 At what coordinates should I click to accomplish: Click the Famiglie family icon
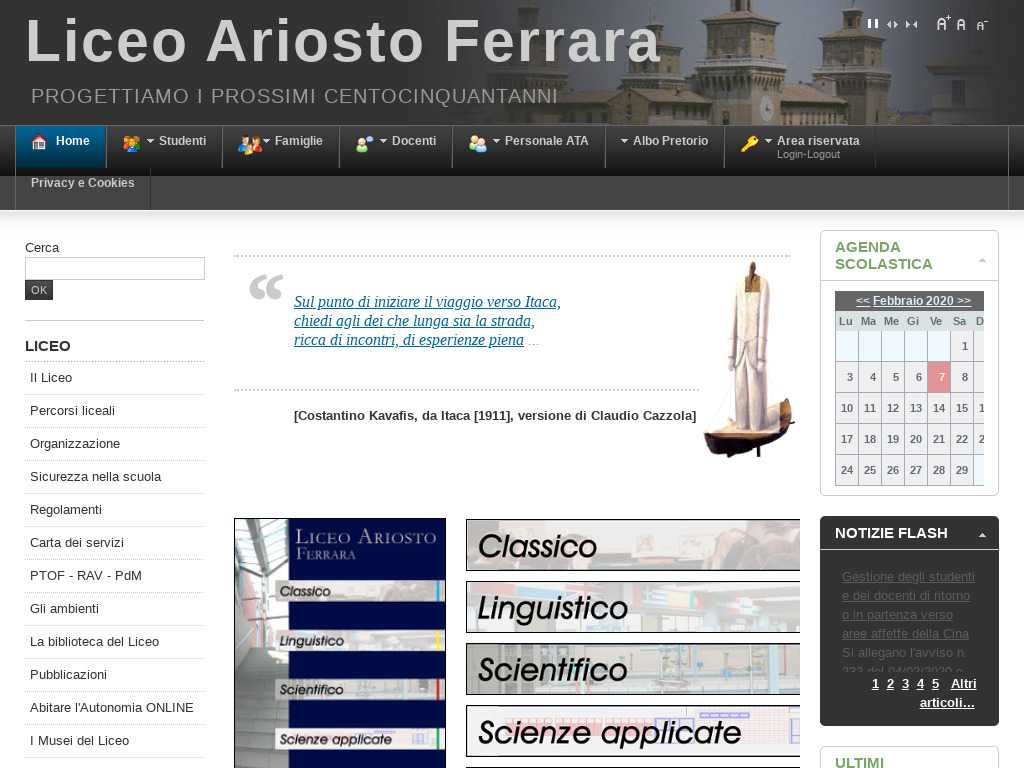(248, 145)
